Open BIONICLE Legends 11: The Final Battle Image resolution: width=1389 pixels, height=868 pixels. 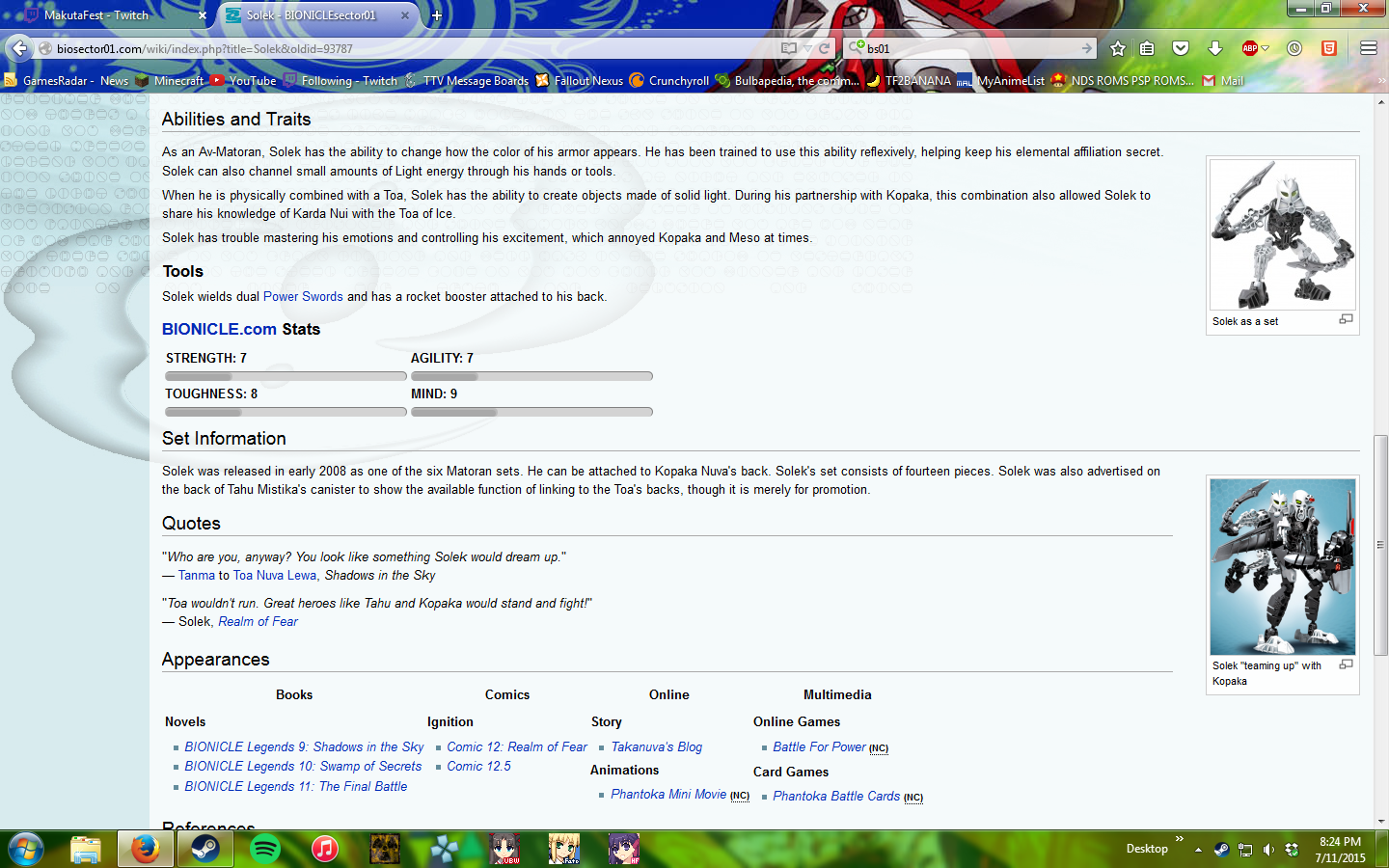295,786
